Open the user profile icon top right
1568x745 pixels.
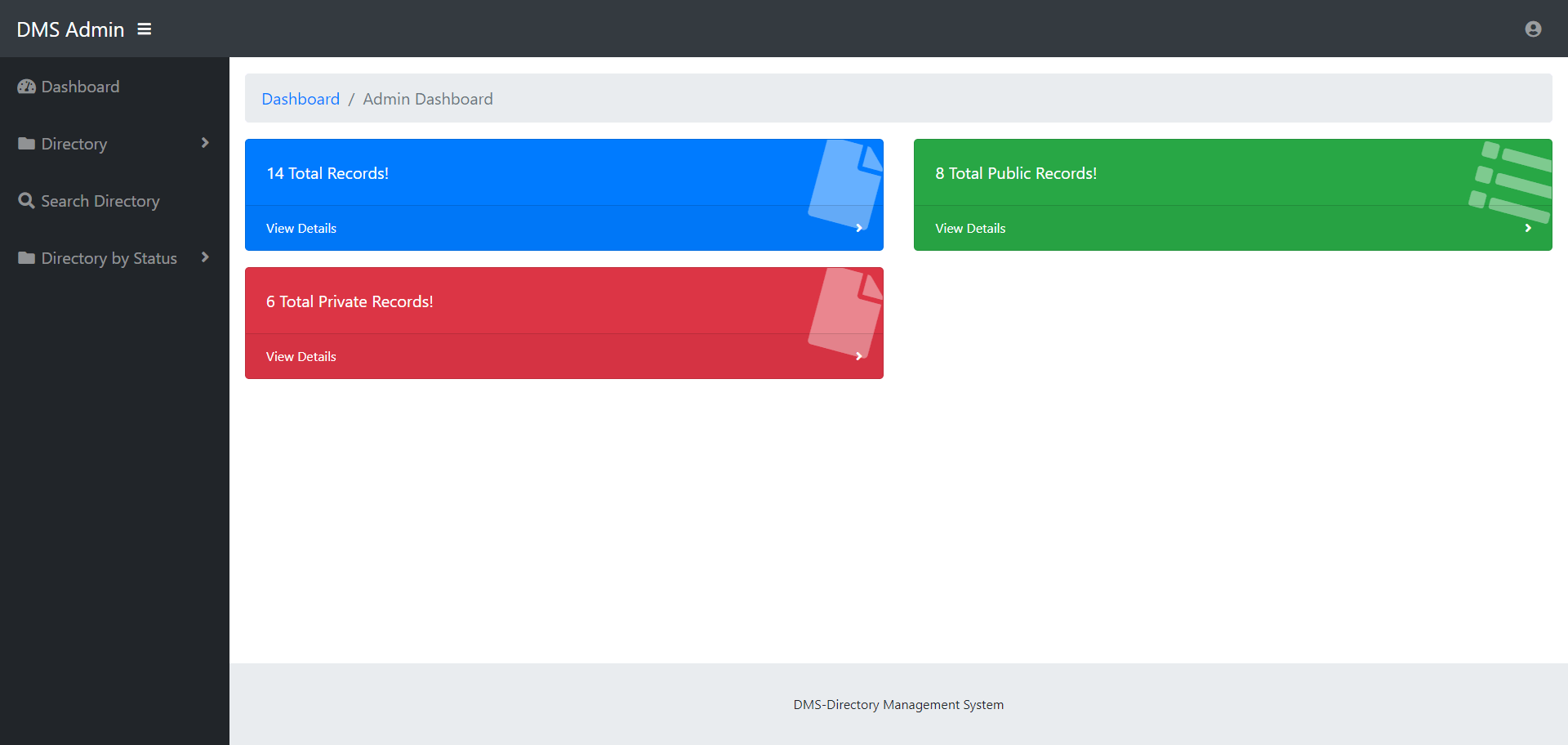pos(1533,29)
